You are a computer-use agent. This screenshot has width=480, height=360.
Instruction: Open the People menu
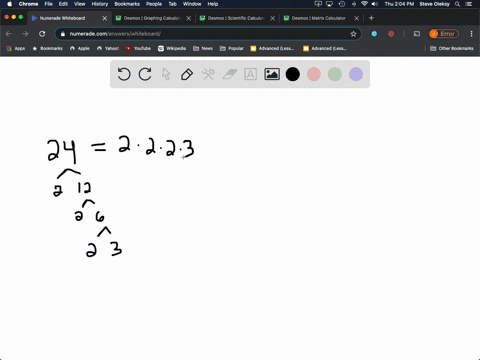pyautogui.click(x=154, y=4)
